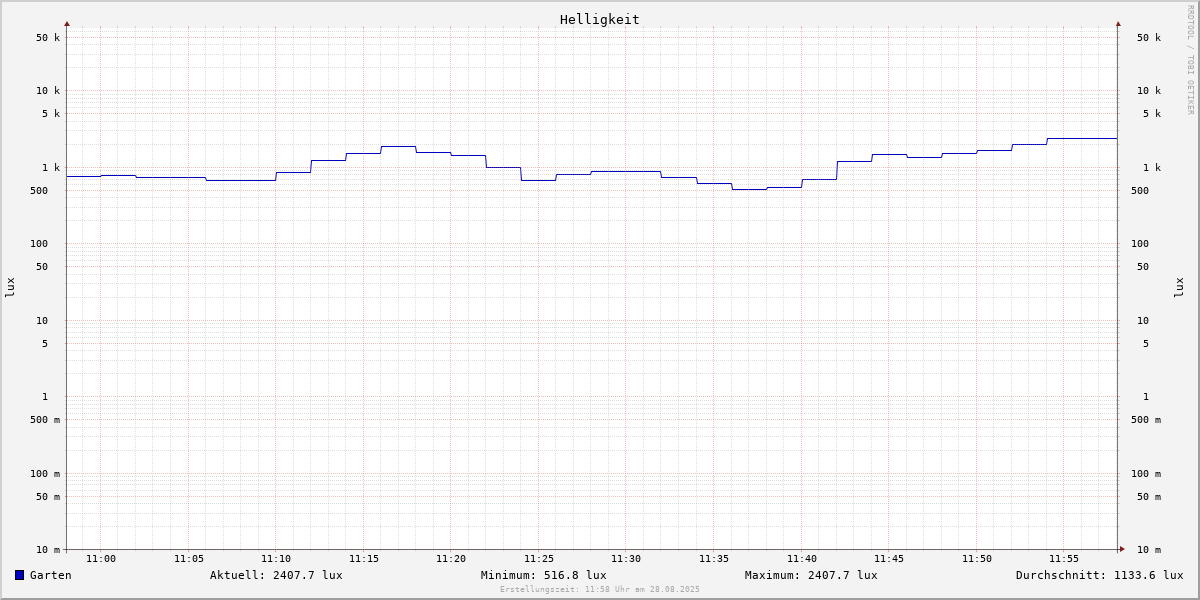Click the 50 k label on left axis
This screenshot has height=600, width=1200.
click(x=48, y=38)
